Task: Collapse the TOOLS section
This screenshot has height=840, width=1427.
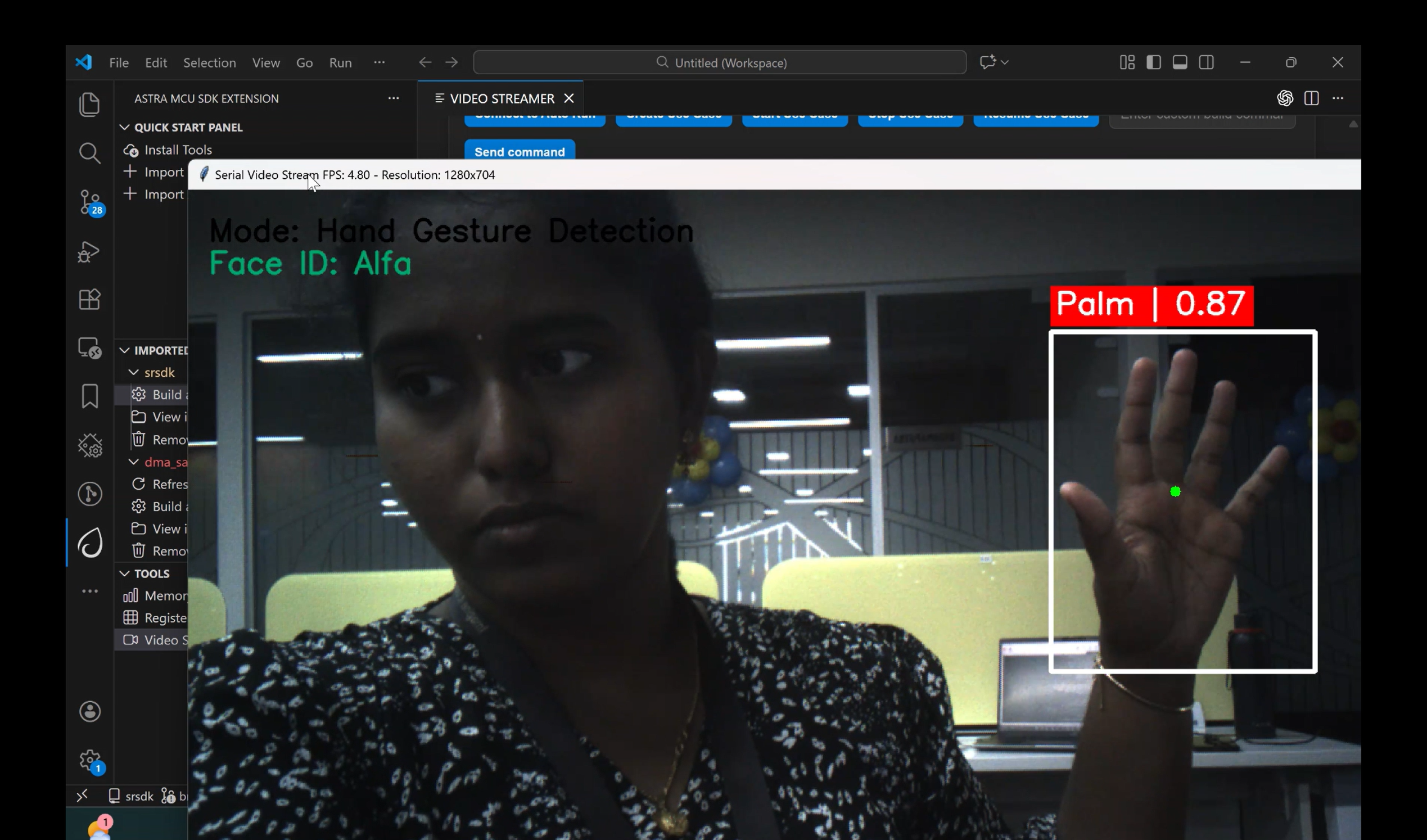Action: (x=125, y=574)
